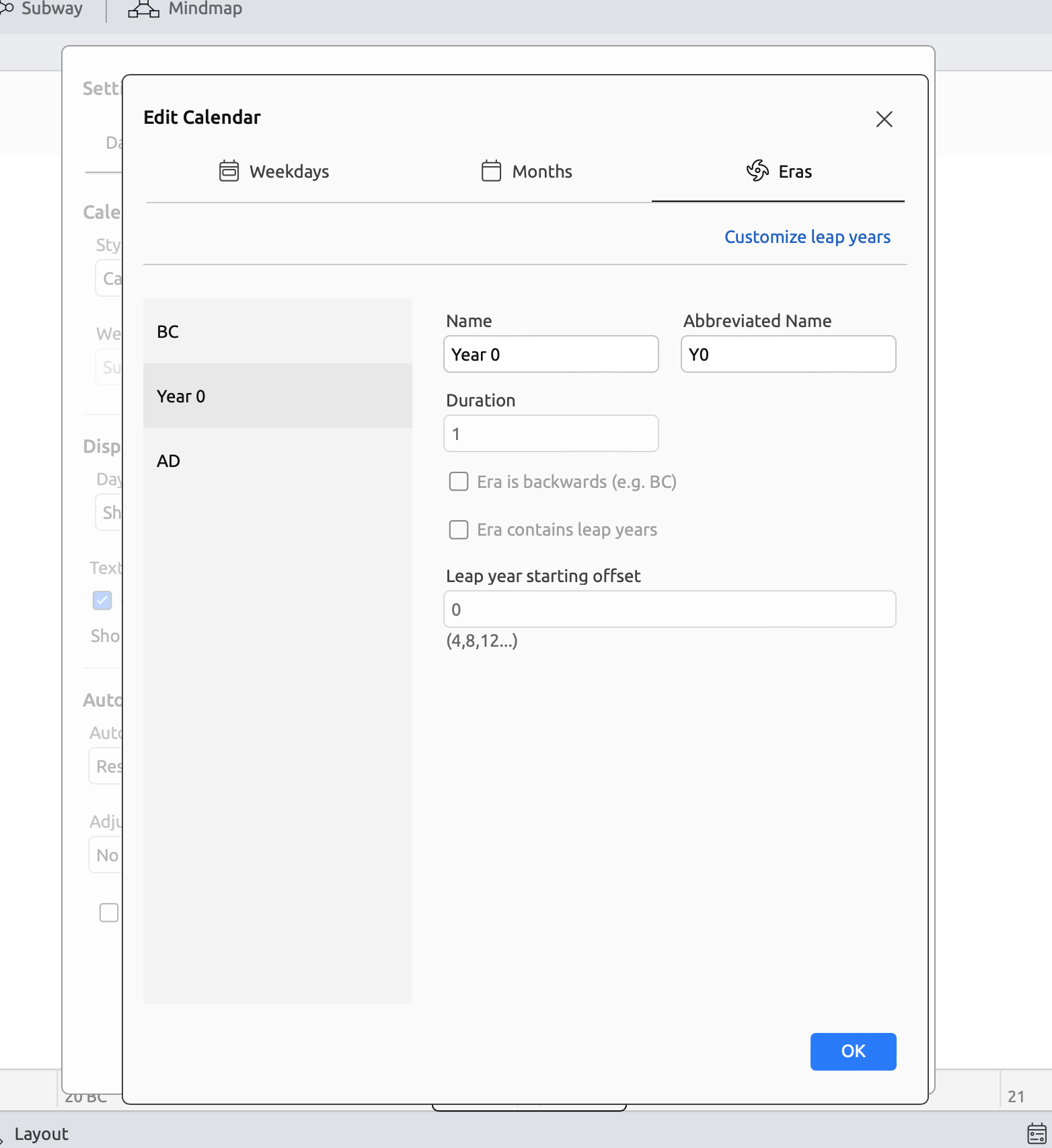Click the Eras swirl icon
This screenshot has height=1148, width=1052.
[757, 171]
